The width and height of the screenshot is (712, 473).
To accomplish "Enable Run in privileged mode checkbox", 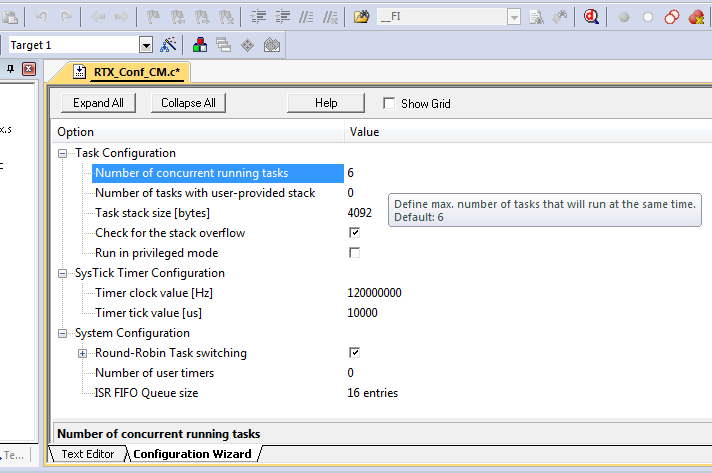I will pos(354,253).
